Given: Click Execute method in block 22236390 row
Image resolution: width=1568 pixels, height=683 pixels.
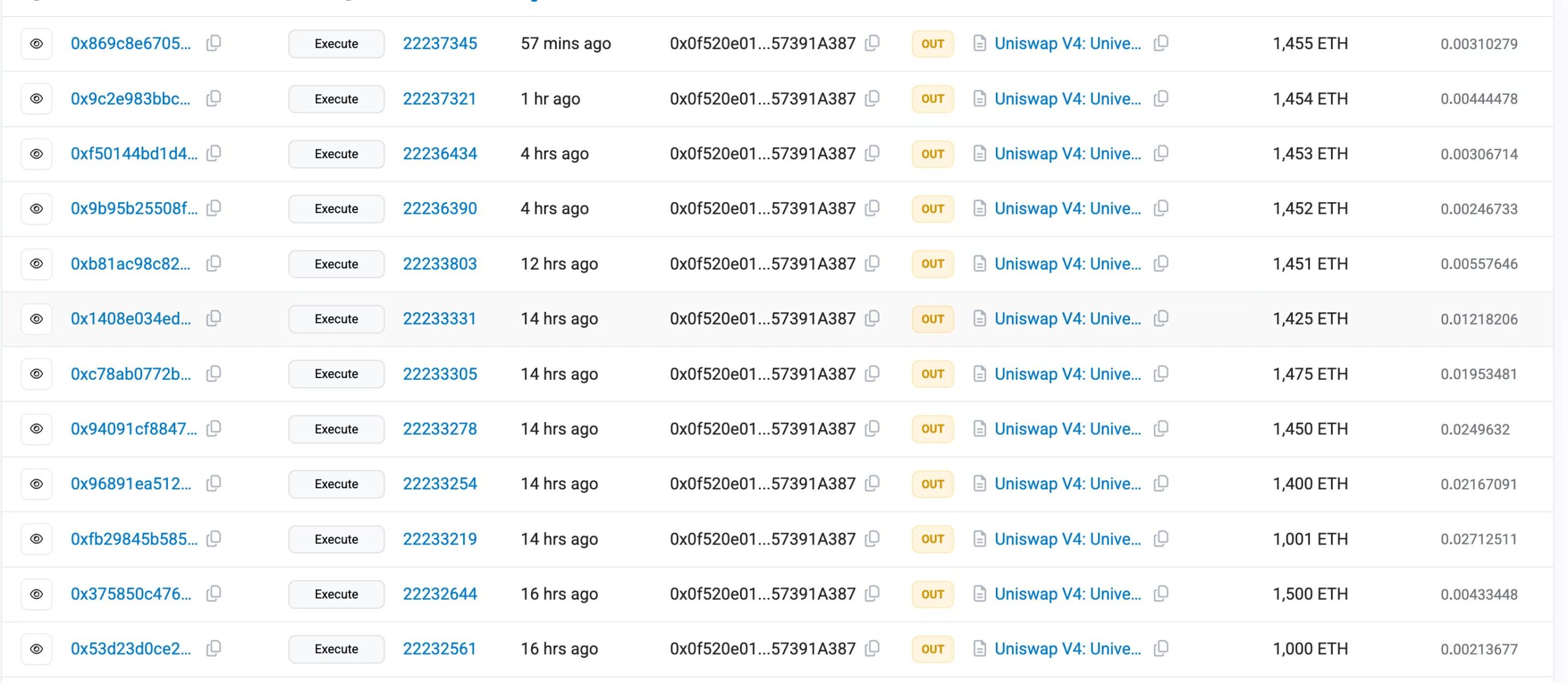Looking at the screenshot, I should 336,208.
